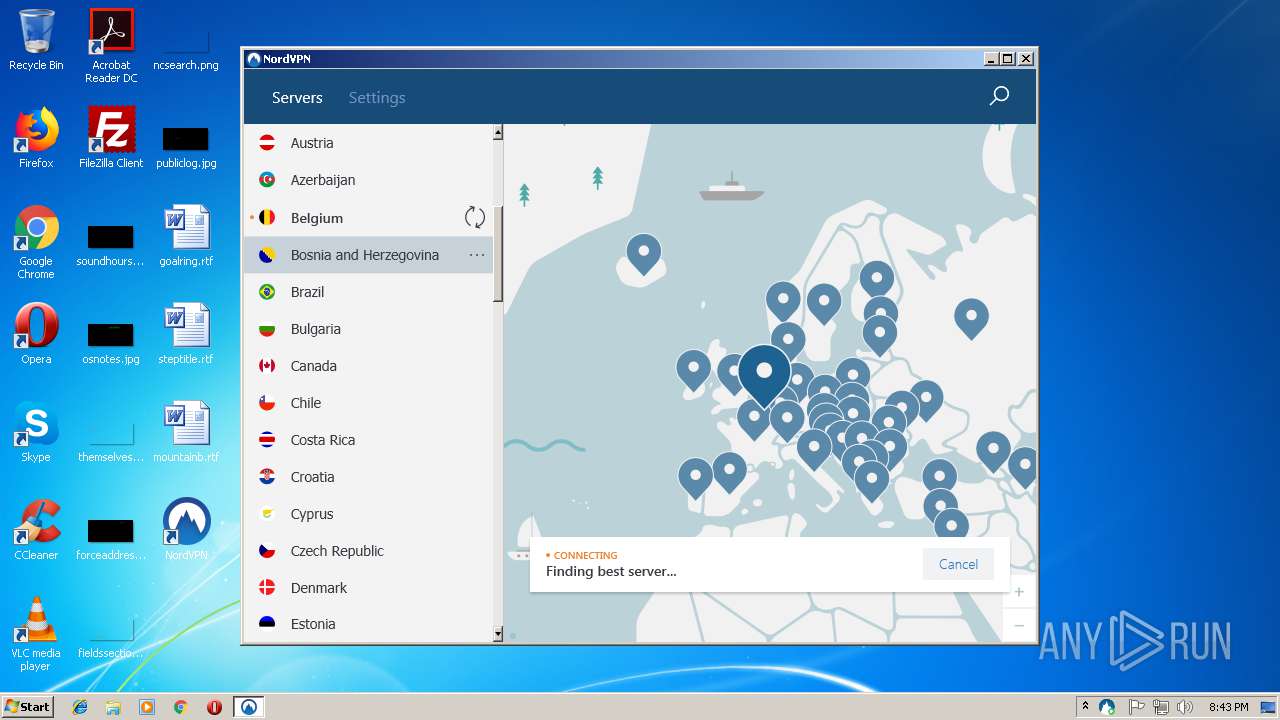Switch to the Servers tab

point(297,97)
